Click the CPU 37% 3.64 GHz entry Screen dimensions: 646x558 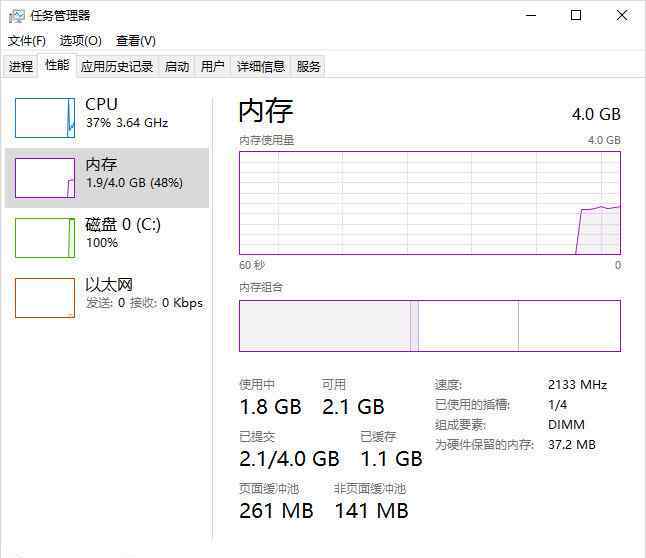coord(126,113)
